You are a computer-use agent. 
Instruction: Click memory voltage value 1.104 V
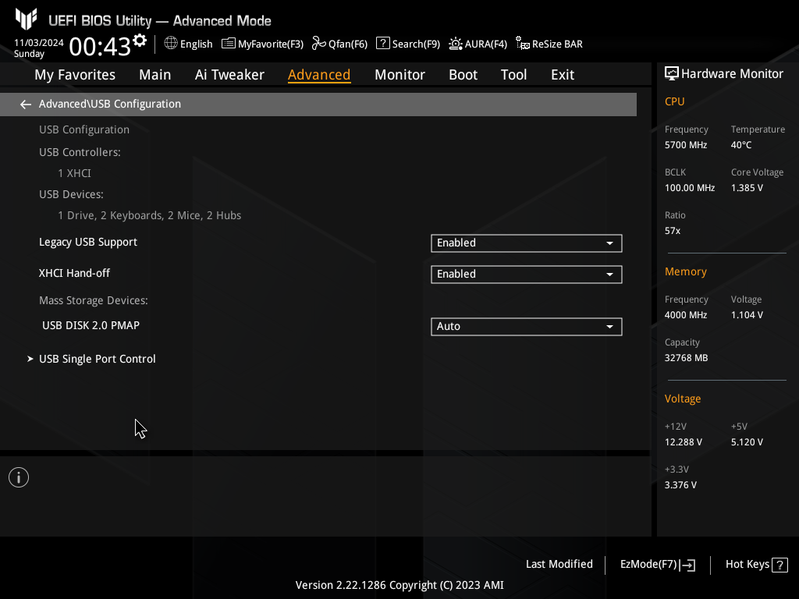click(x=747, y=315)
